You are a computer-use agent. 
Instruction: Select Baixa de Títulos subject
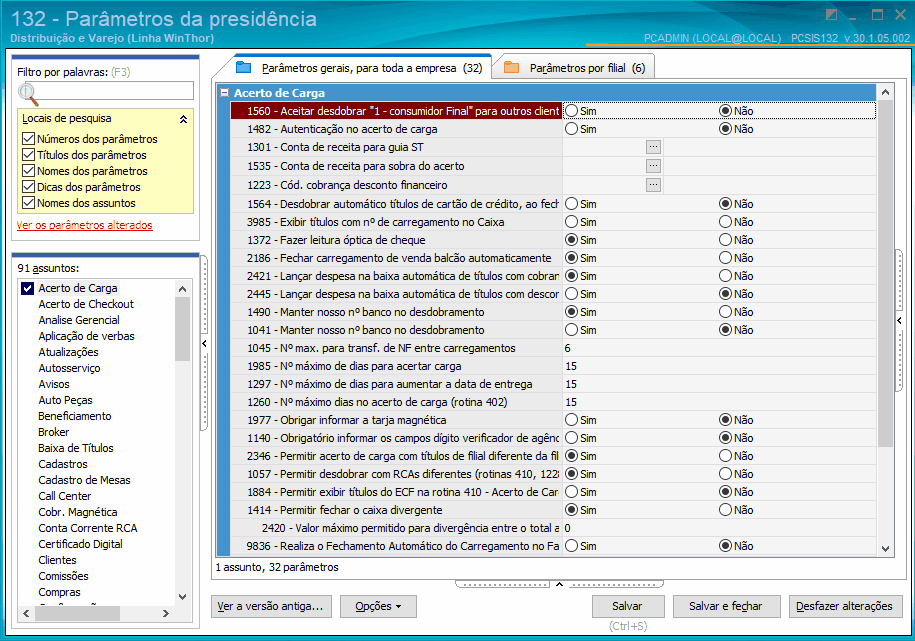click(x=76, y=448)
